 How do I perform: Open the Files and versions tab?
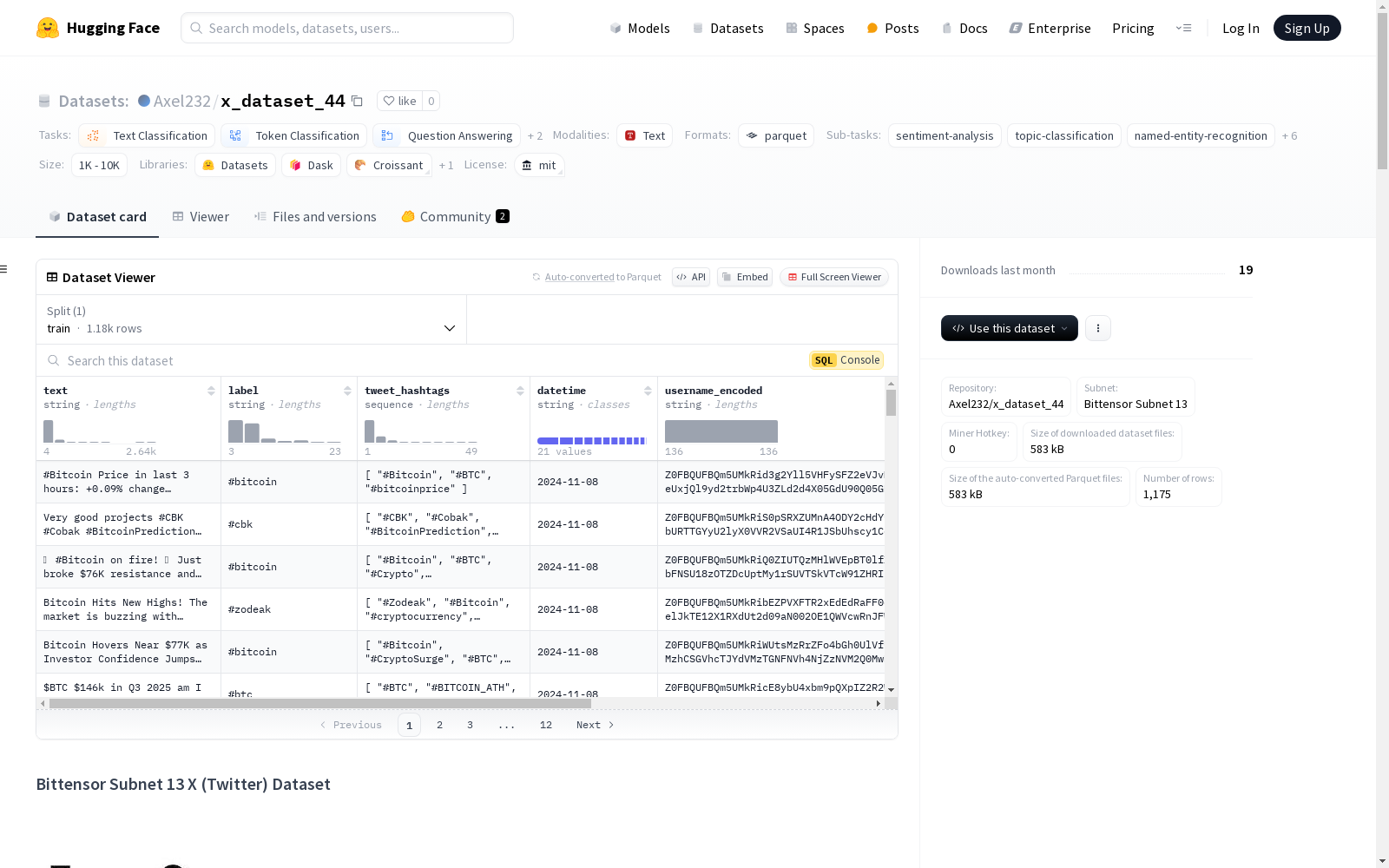[315, 217]
